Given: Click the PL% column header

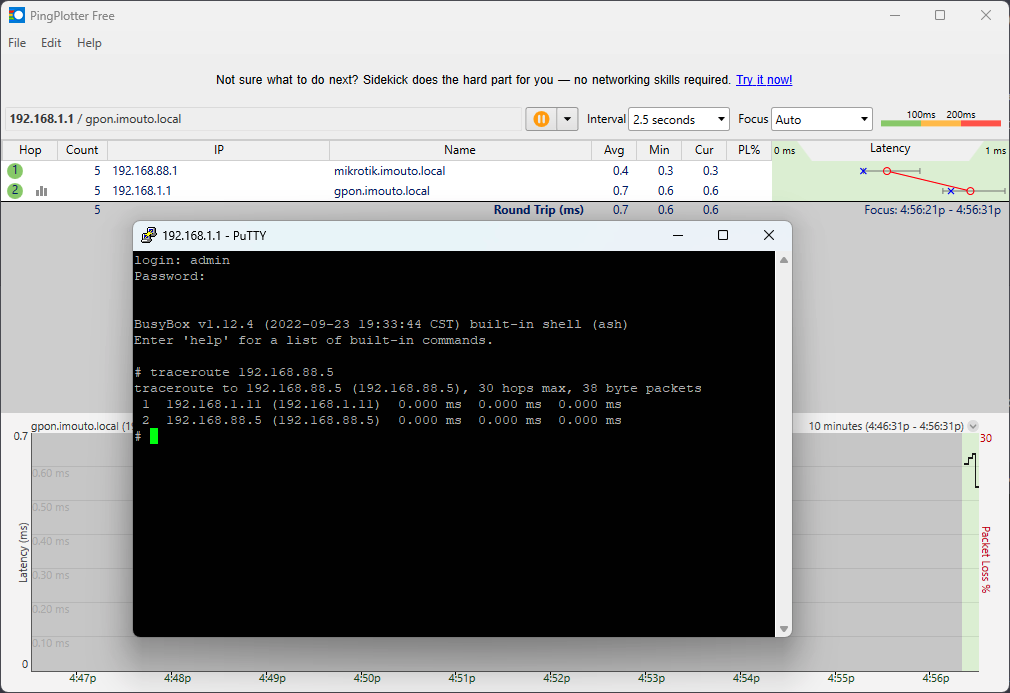Looking at the screenshot, I should (749, 150).
